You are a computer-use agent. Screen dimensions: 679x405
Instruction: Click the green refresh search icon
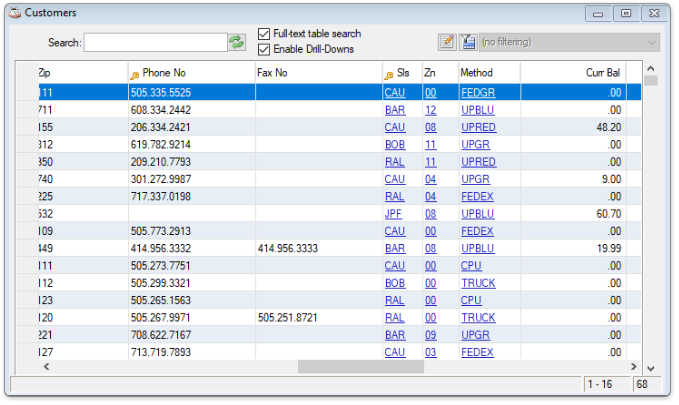click(x=237, y=42)
